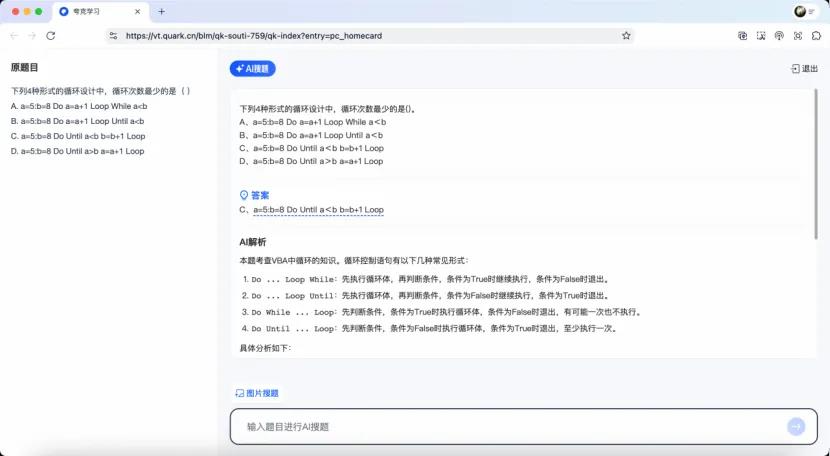The height and width of the screenshot is (456, 830).
Task: Click option A in the answer panel
Action: [x=313, y=122]
